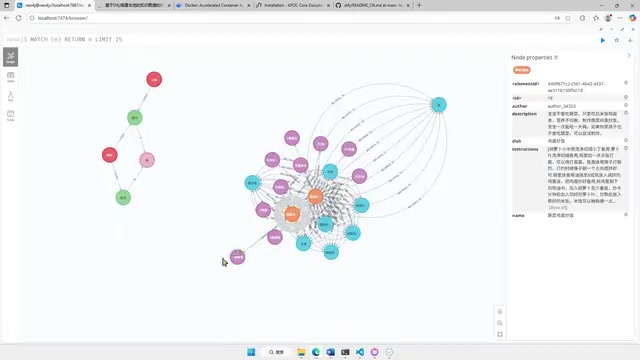Open the dify README_CN.md GitHub tab
Viewport: 640px width, 360px height.
tap(372, 5)
